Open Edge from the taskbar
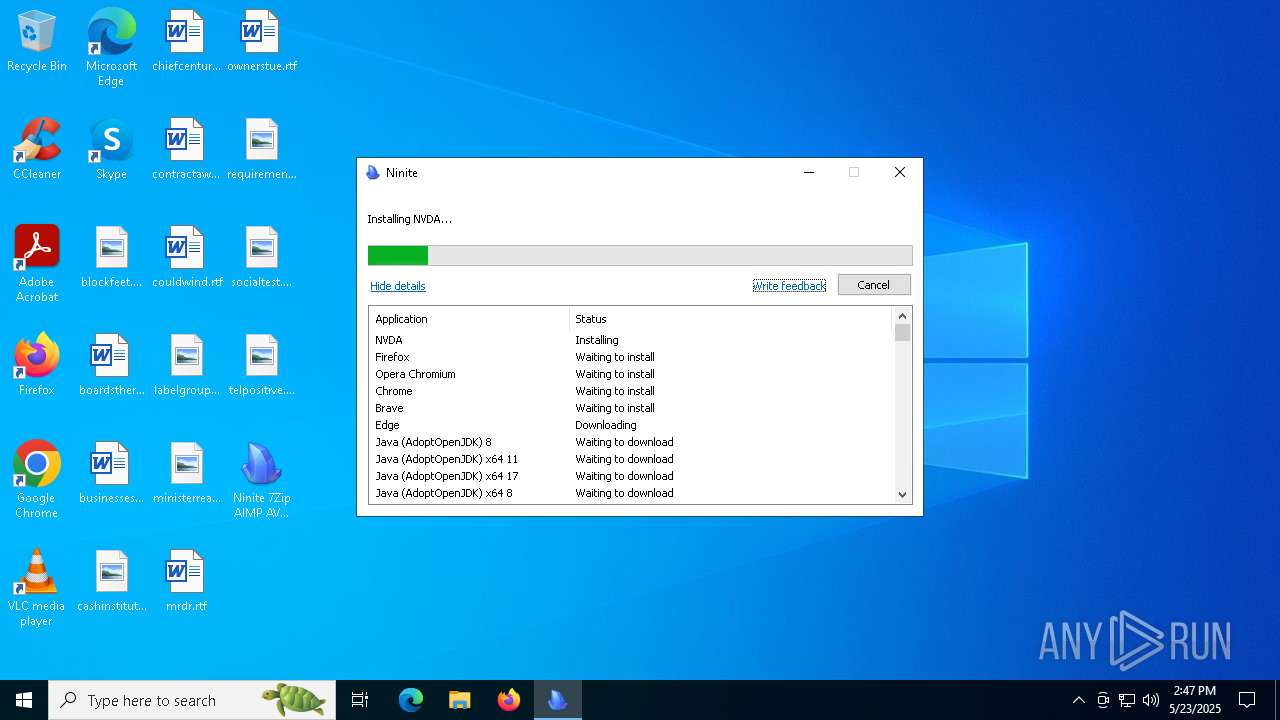Screen dimensions: 1280x720 coord(411,700)
